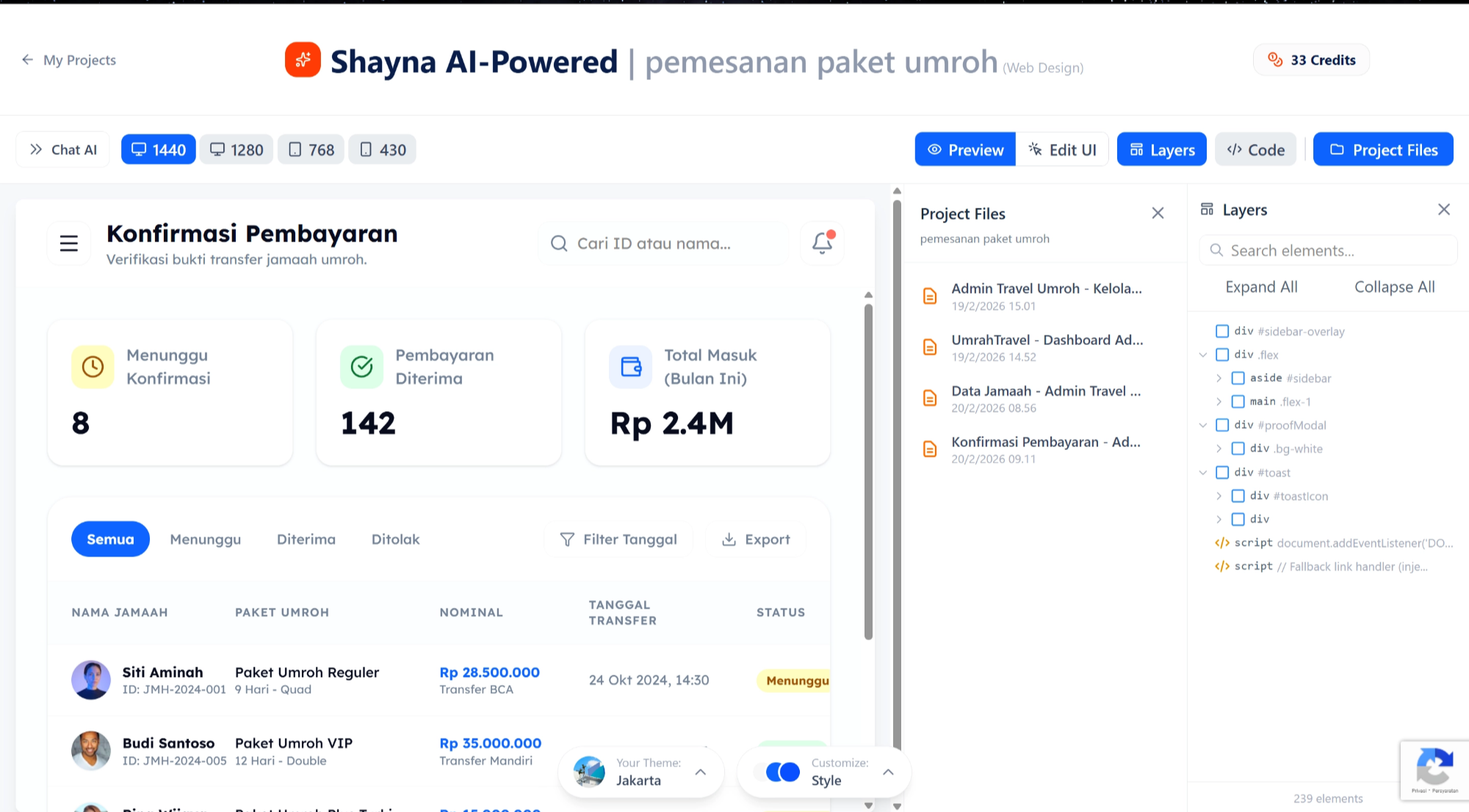
Task: Open the Code view
Action: [1255, 149]
